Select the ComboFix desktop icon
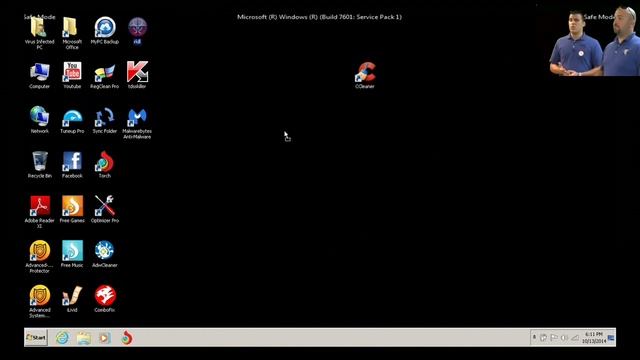Image resolution: width=640 pixels, height=360 pixels. [x=105, y=299]
